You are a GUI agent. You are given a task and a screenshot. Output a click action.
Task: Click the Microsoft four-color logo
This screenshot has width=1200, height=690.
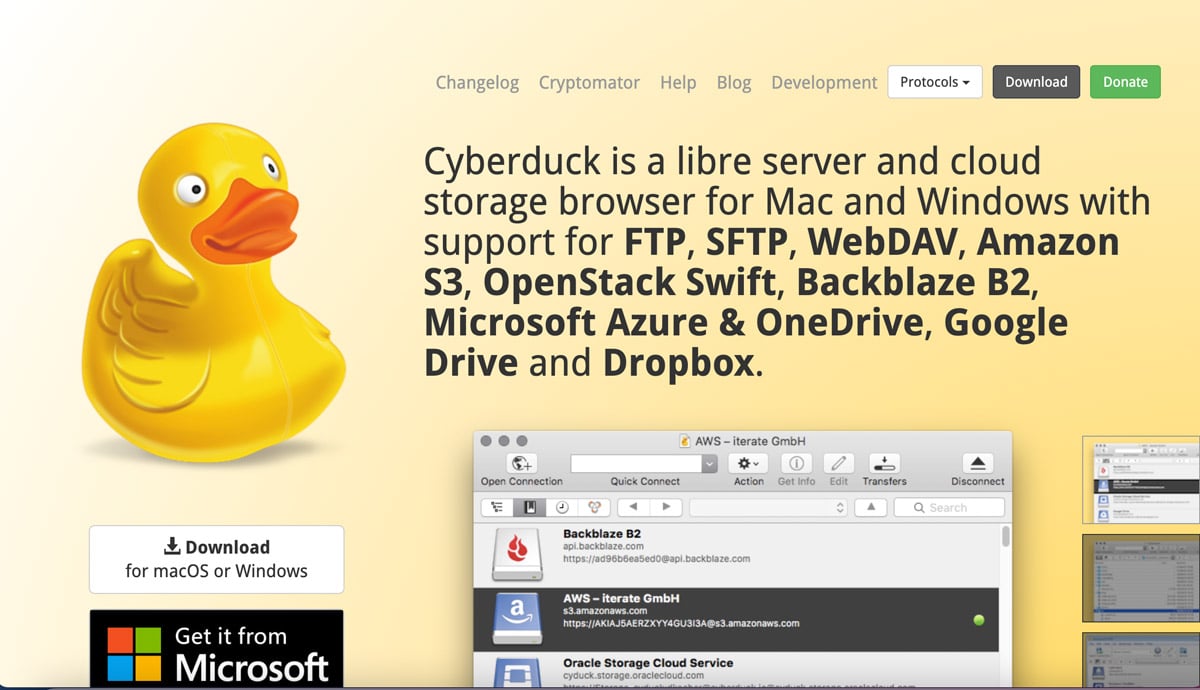coord(134,653)
